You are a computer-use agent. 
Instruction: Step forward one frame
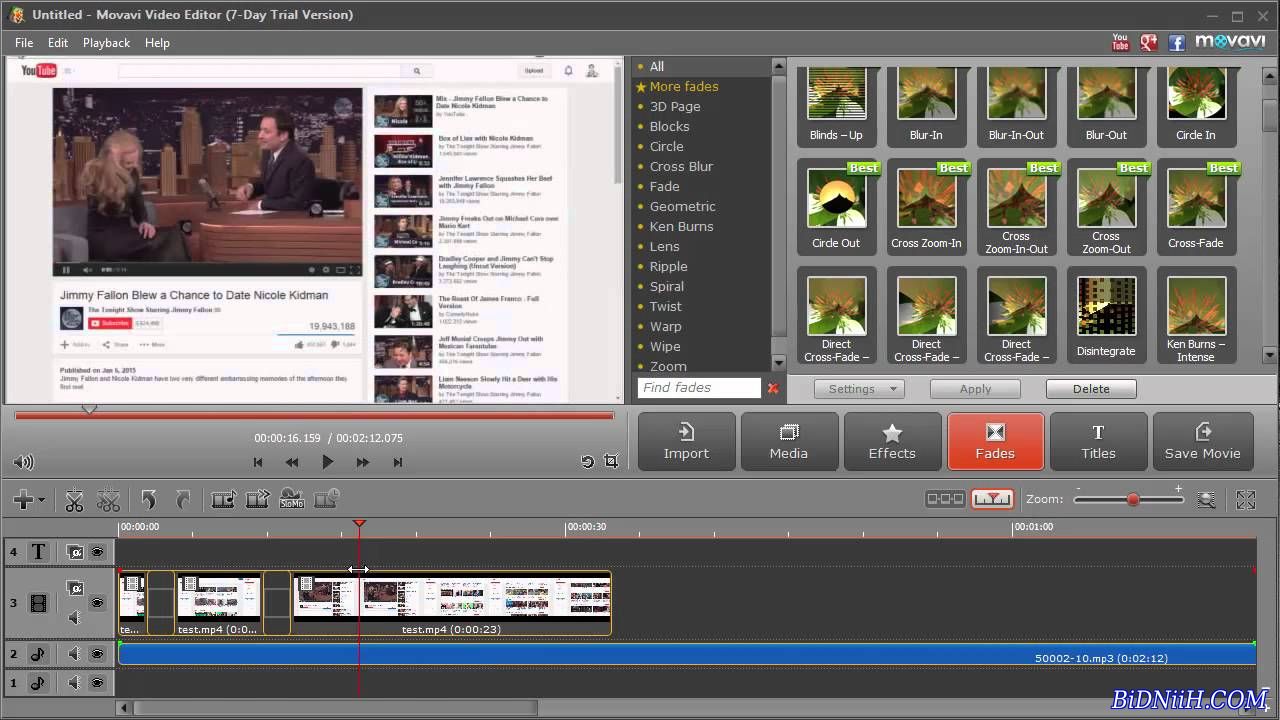pyautogui.click(x=363, y=462)
